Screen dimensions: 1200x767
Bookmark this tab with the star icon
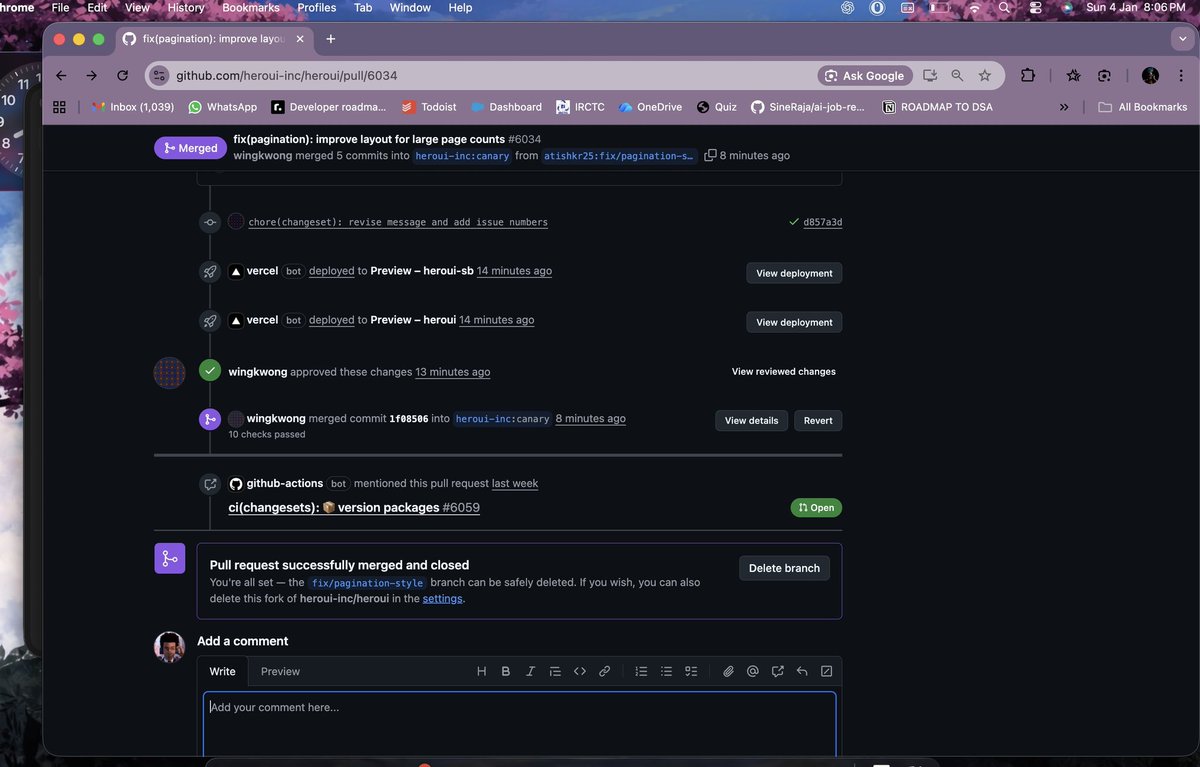pos(985,76)
